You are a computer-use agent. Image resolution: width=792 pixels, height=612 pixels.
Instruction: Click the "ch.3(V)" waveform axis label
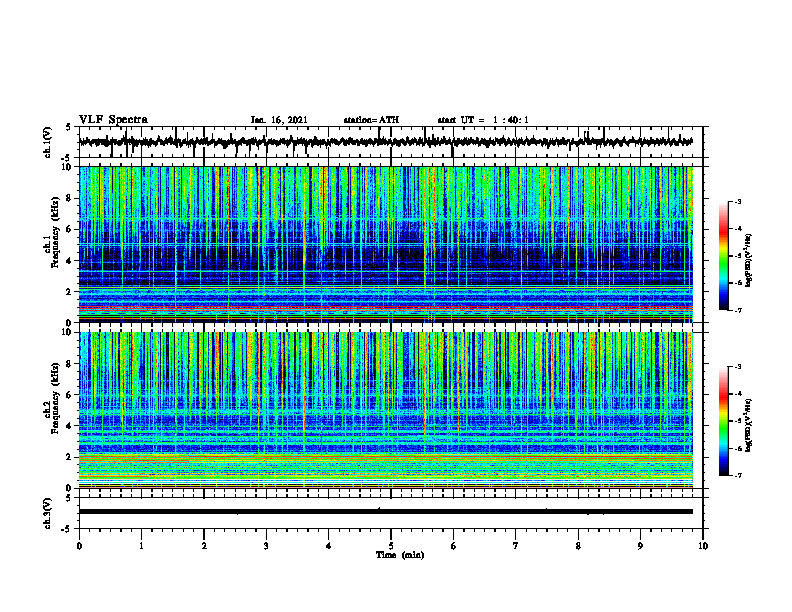(x=47, y=513)
